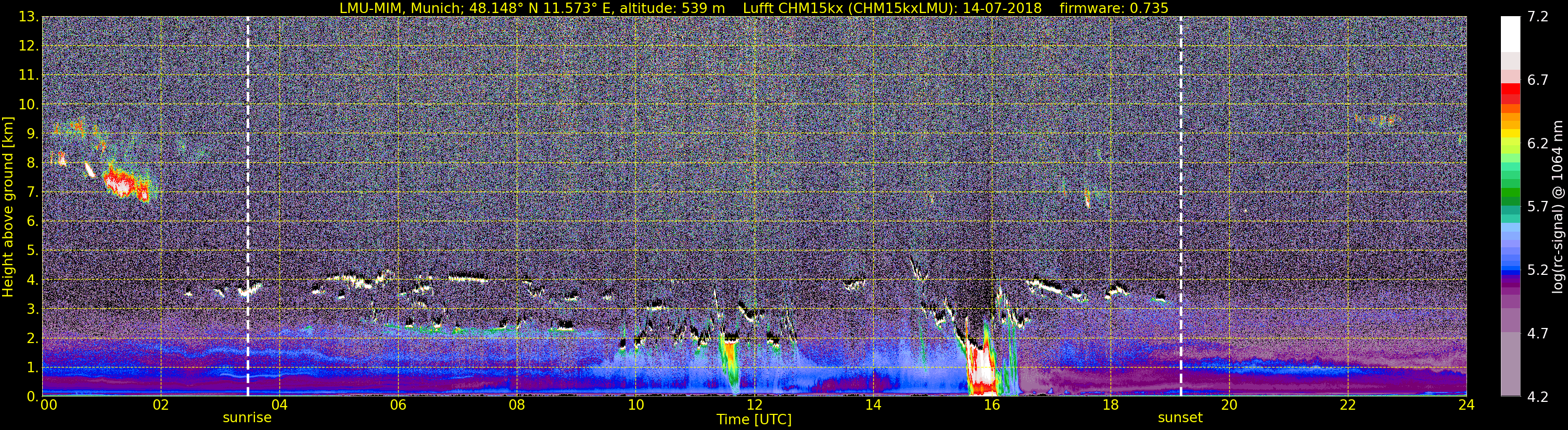1568x430 pixels.
Task: Click the '10' time axis tick label
Action: (x=635, y=406)
